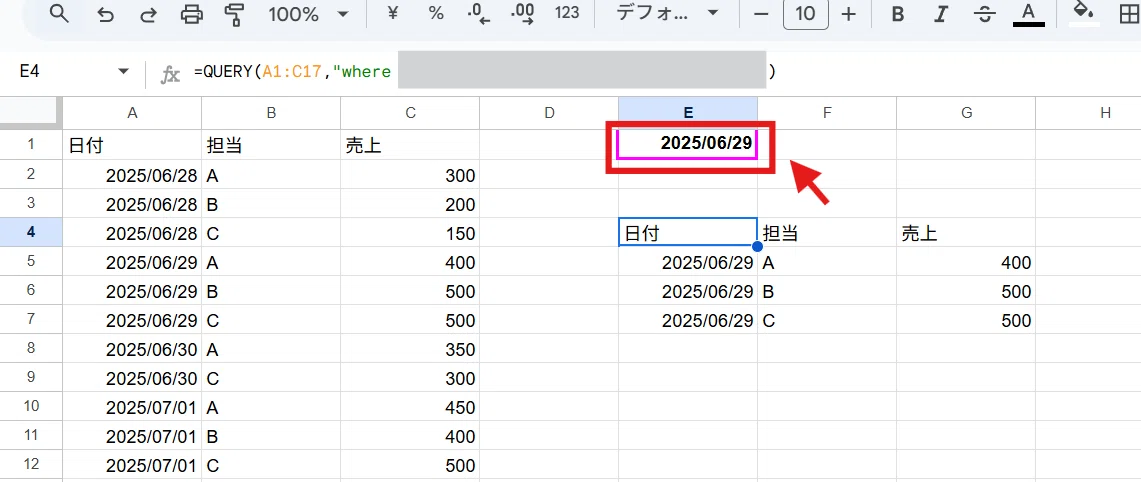
Task: Click the font size field showing 10
Action: (x=805, y=14)
